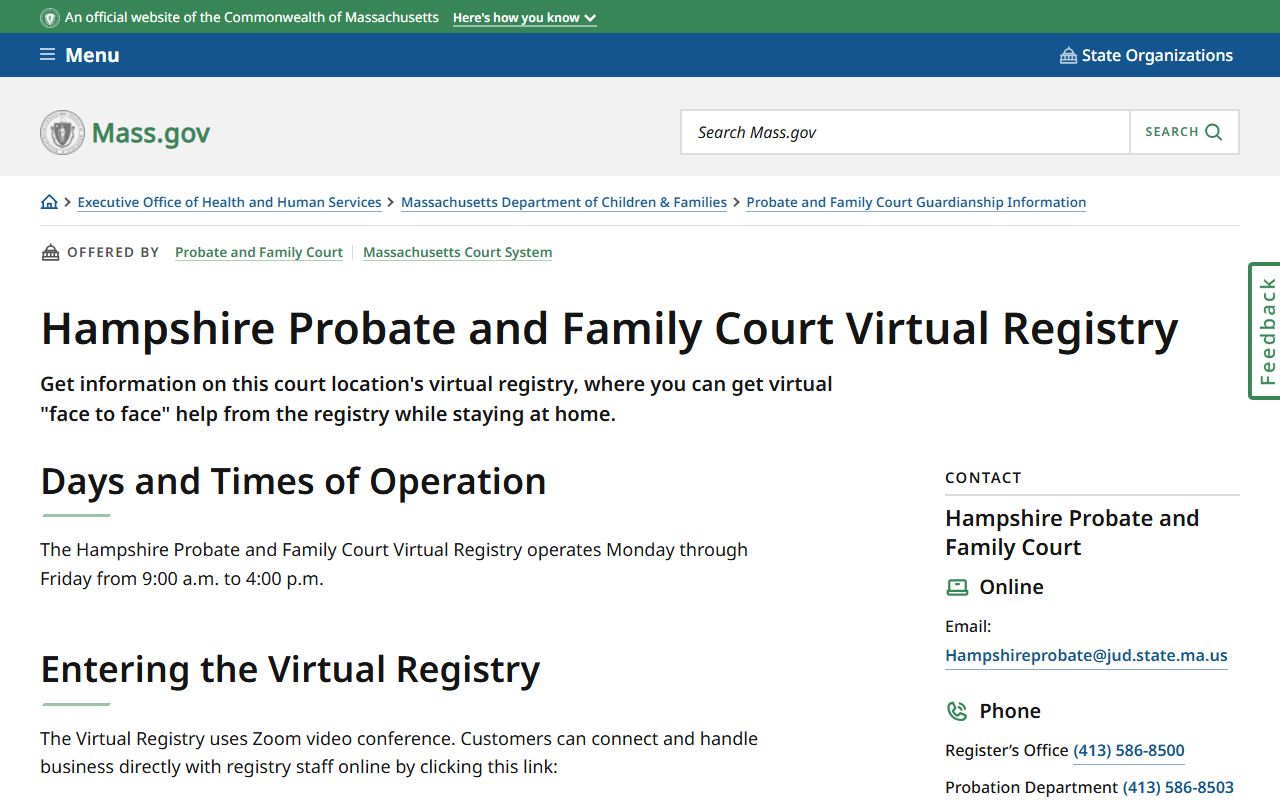Click the Massachusetts state seal in the green banner
Image resolution: width=1280 pixels, height=800 pixels.
(x=50, y=18)
